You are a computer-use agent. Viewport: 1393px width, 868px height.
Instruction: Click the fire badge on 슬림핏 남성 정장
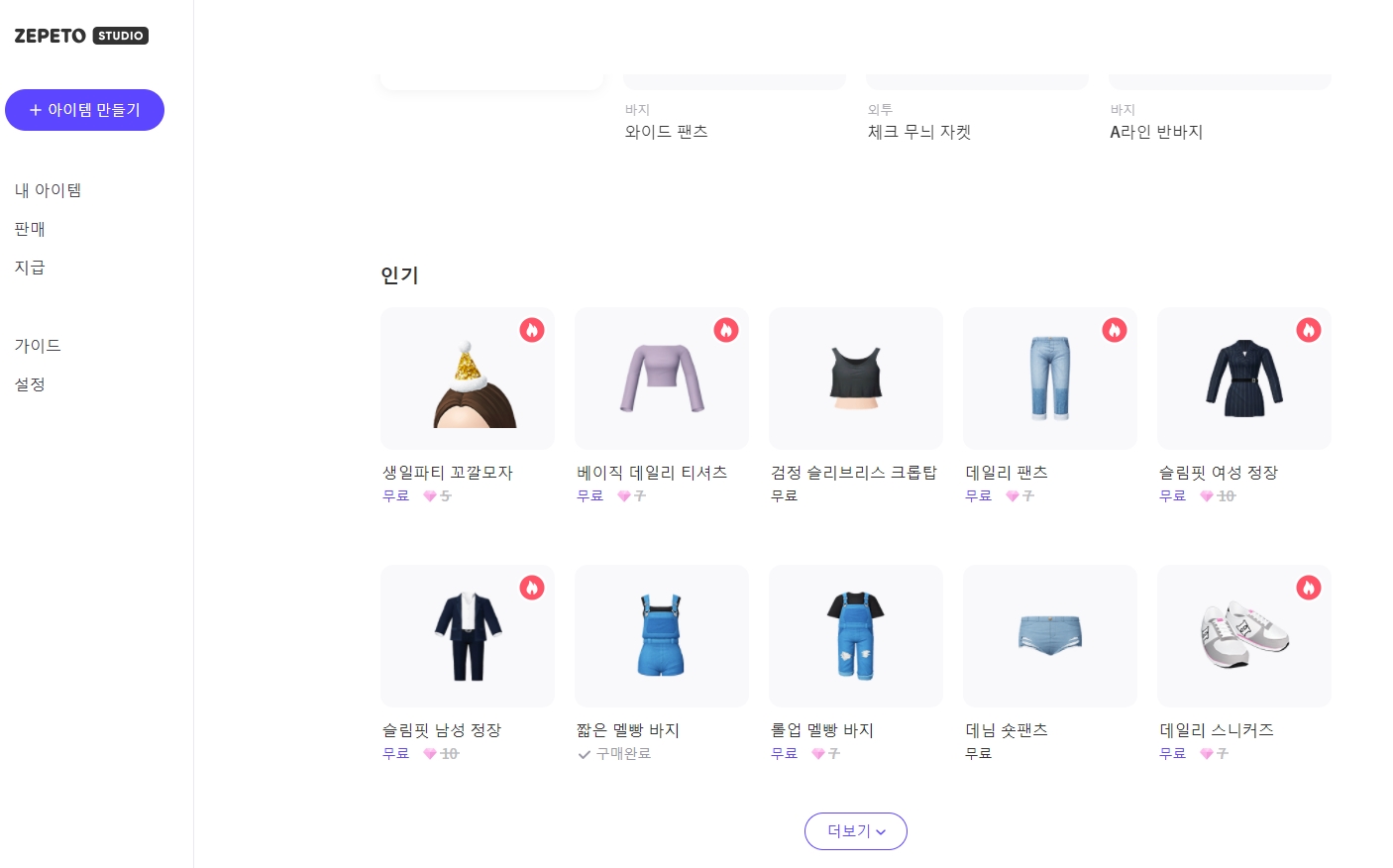coord(532,588)
